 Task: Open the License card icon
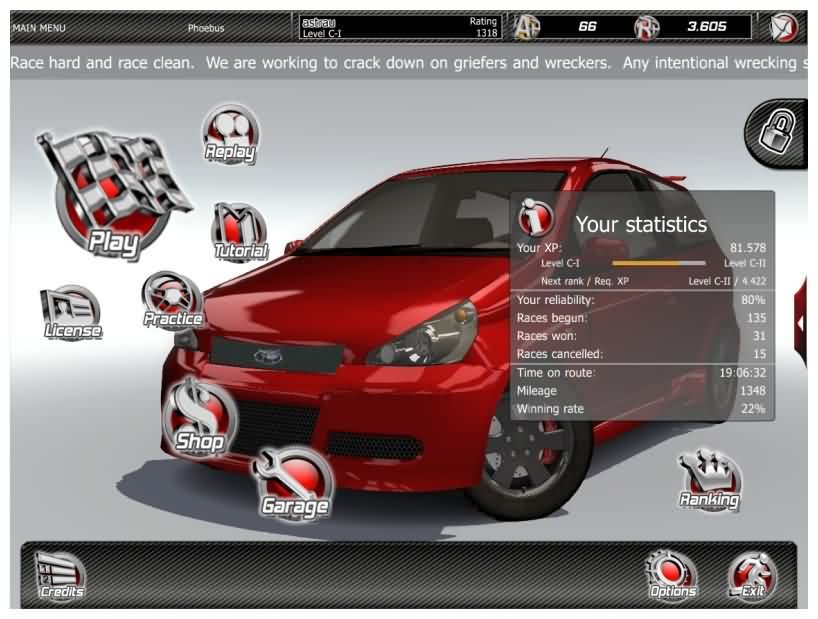click(71, 313)
